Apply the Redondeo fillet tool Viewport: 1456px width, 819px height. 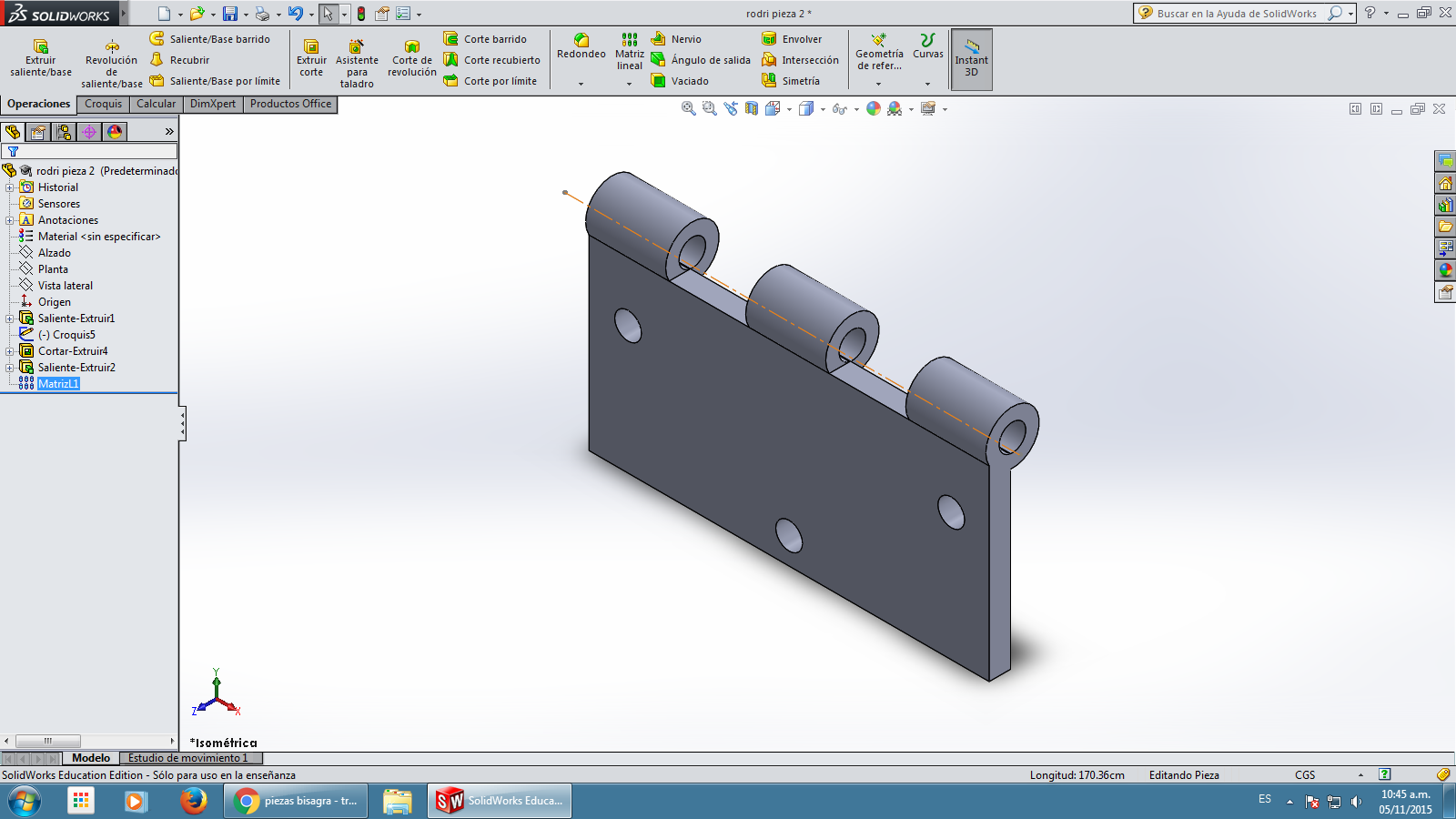[581, 46]
